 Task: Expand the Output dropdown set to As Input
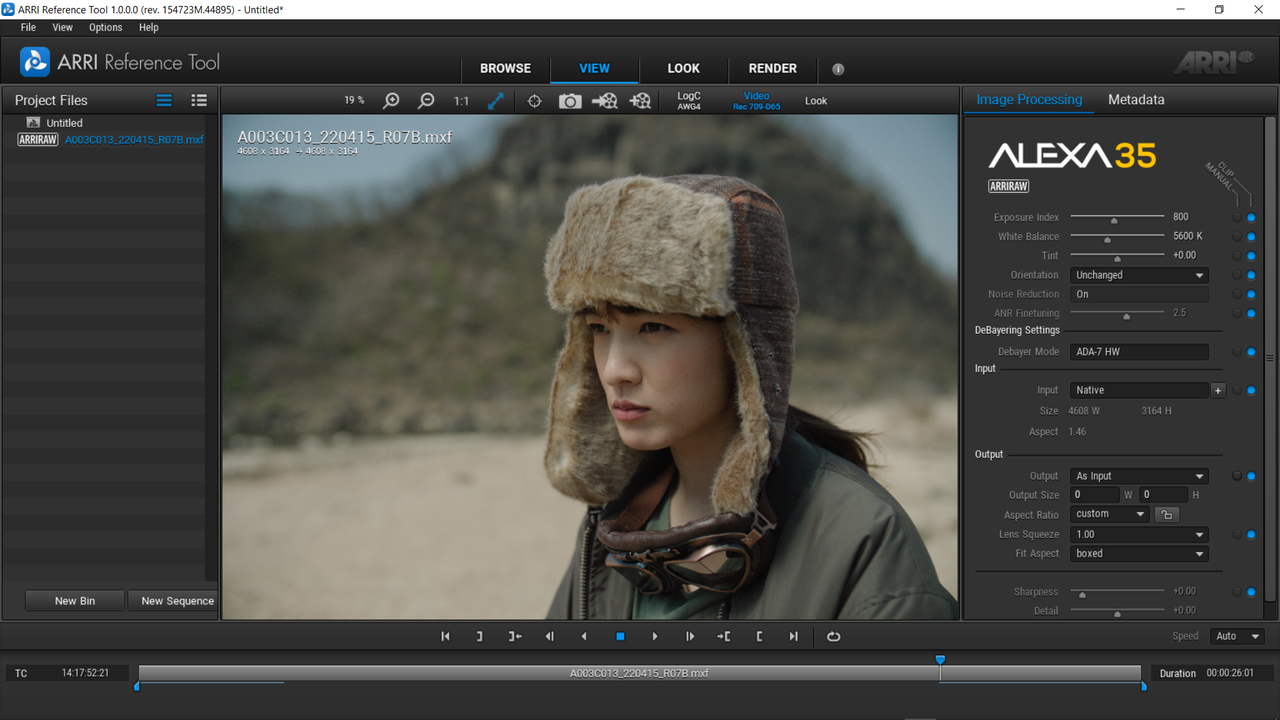pyautogui.click(x=1139, y=476)
